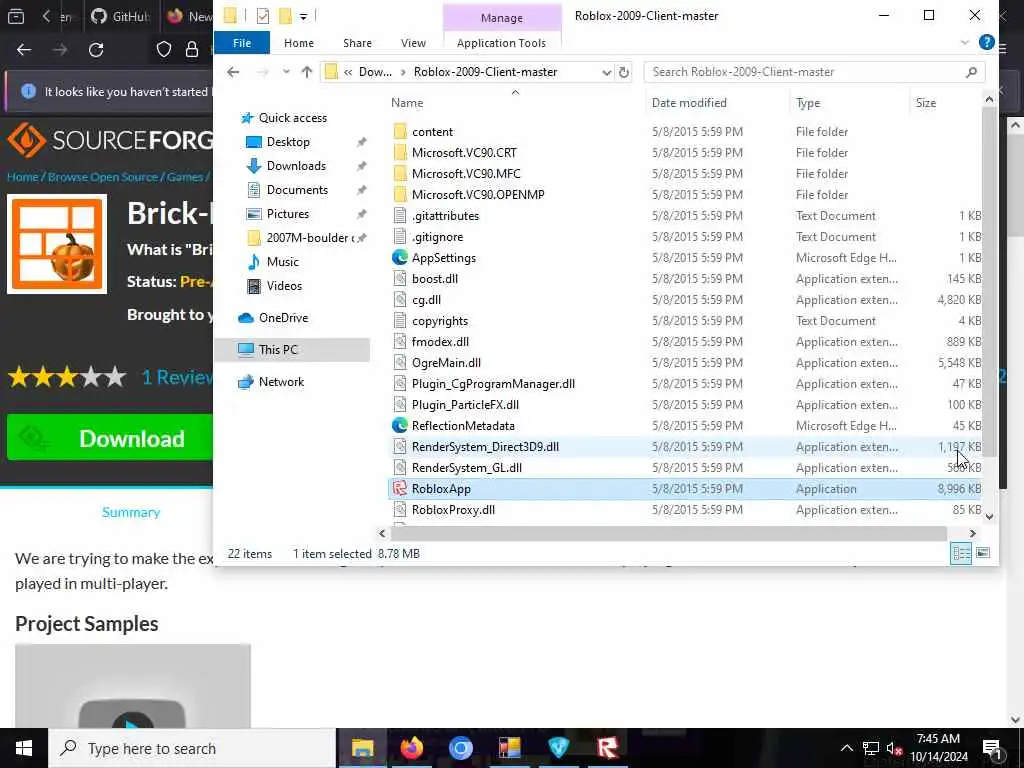Select the content folder icon
Screen dimensions: 1024x768
pos(400,131)
